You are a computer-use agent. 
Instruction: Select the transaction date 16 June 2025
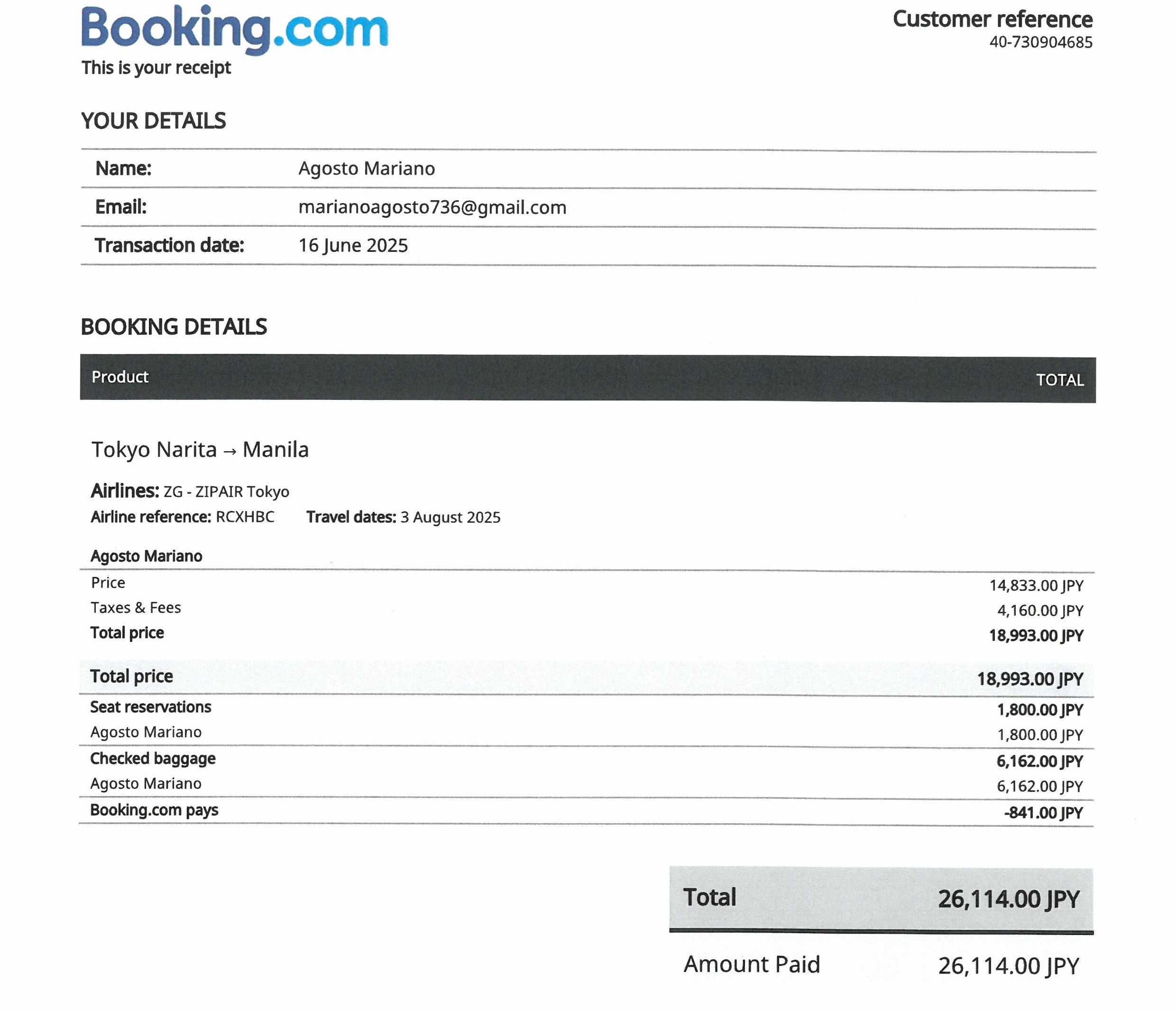tap(353, 245)
